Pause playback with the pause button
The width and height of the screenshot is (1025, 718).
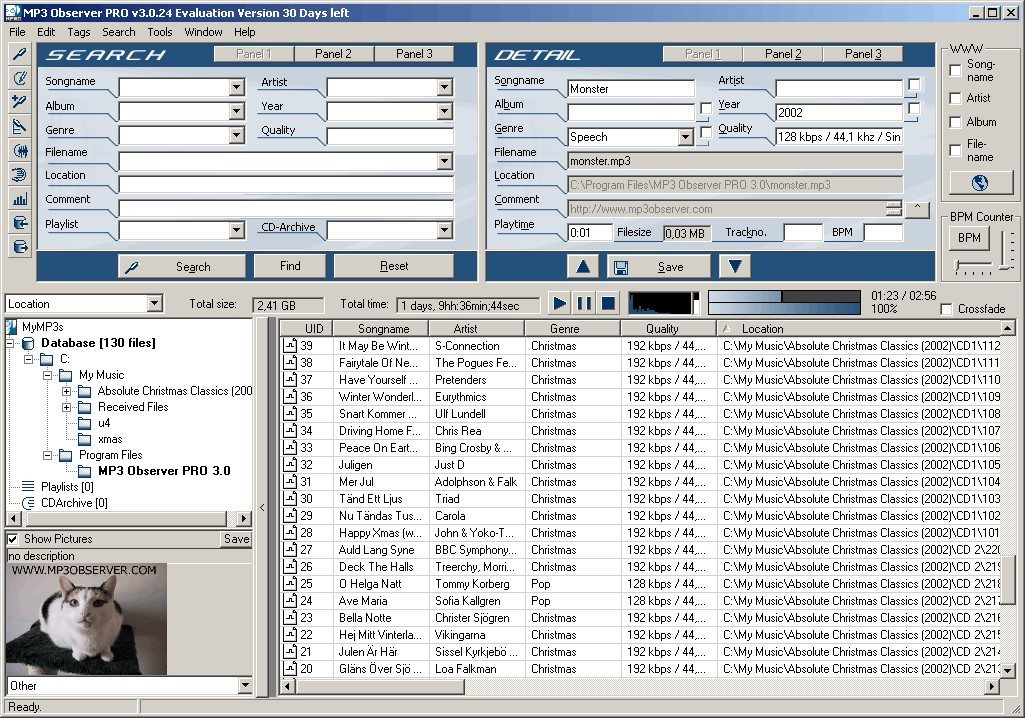coord(584,303)
